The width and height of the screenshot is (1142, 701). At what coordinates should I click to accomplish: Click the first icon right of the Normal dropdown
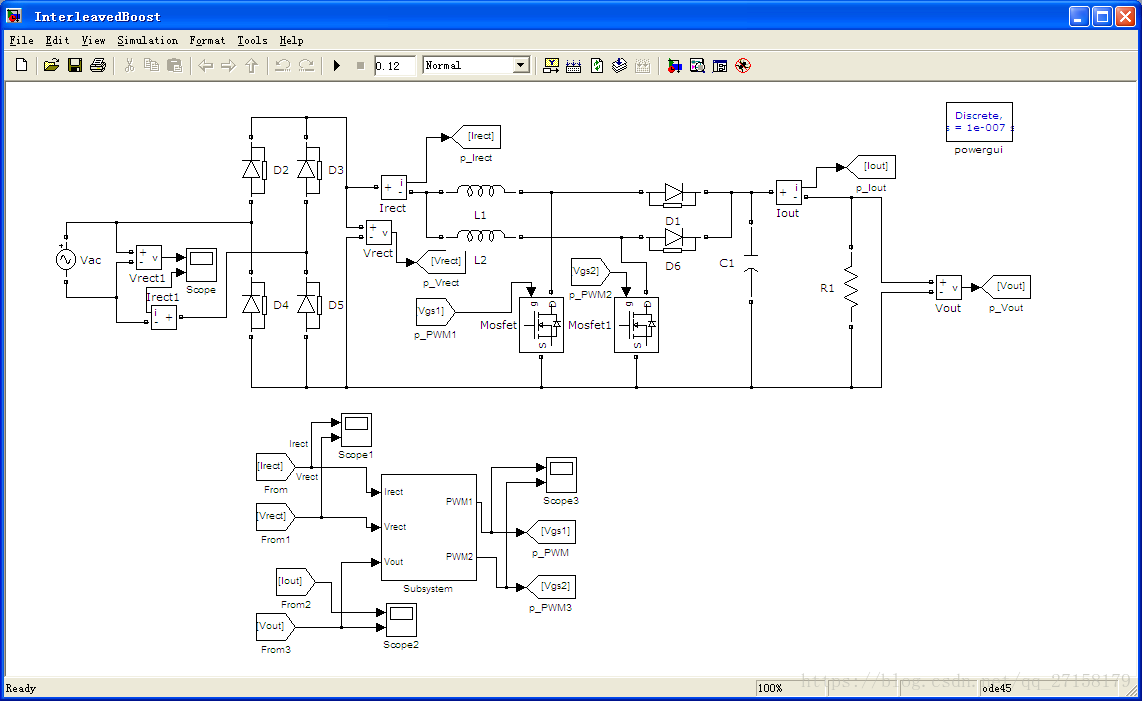click(551, 66)
